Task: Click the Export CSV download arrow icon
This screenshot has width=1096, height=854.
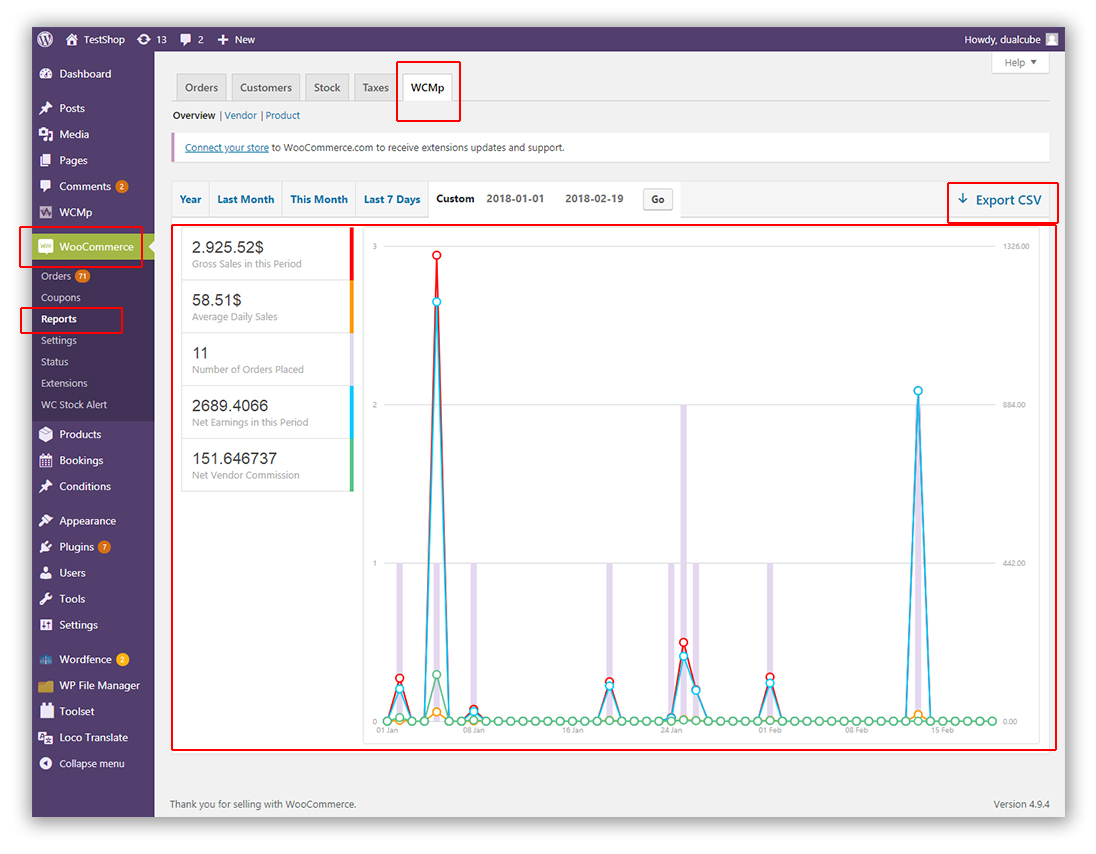Action: tap(962, 199)
